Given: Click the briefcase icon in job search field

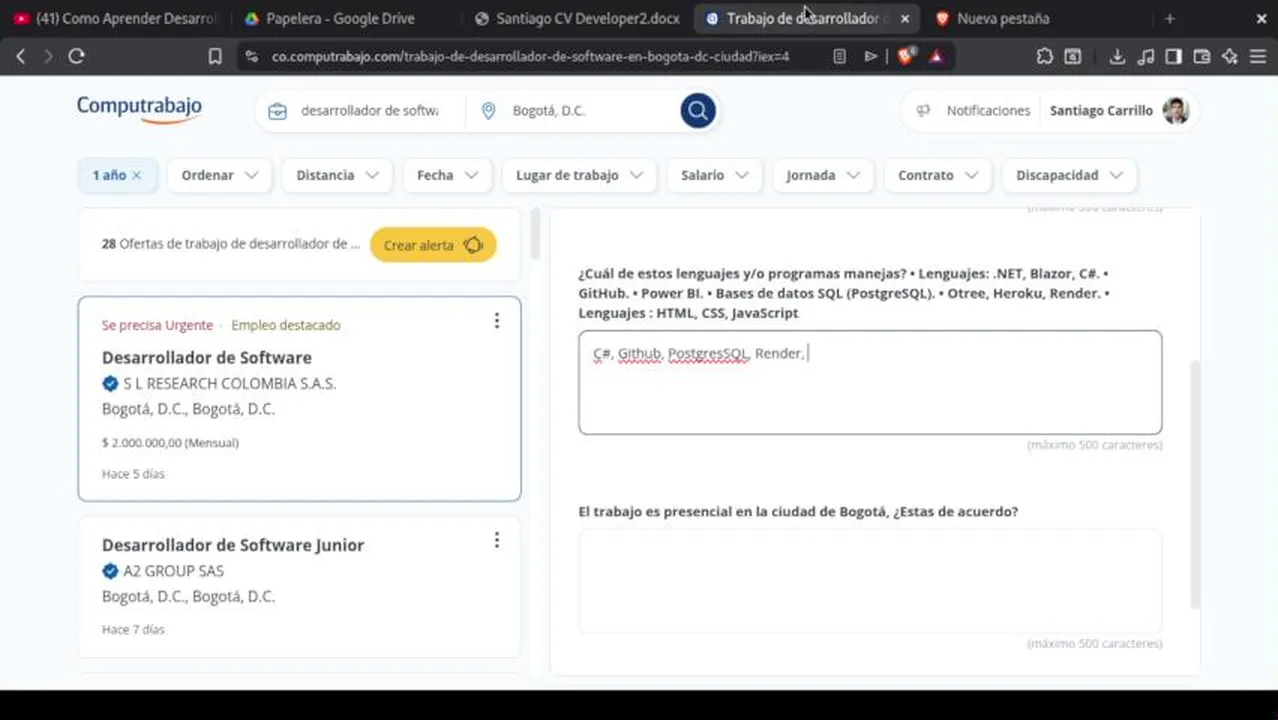Looking at the screenshot, I should point(278,111).
